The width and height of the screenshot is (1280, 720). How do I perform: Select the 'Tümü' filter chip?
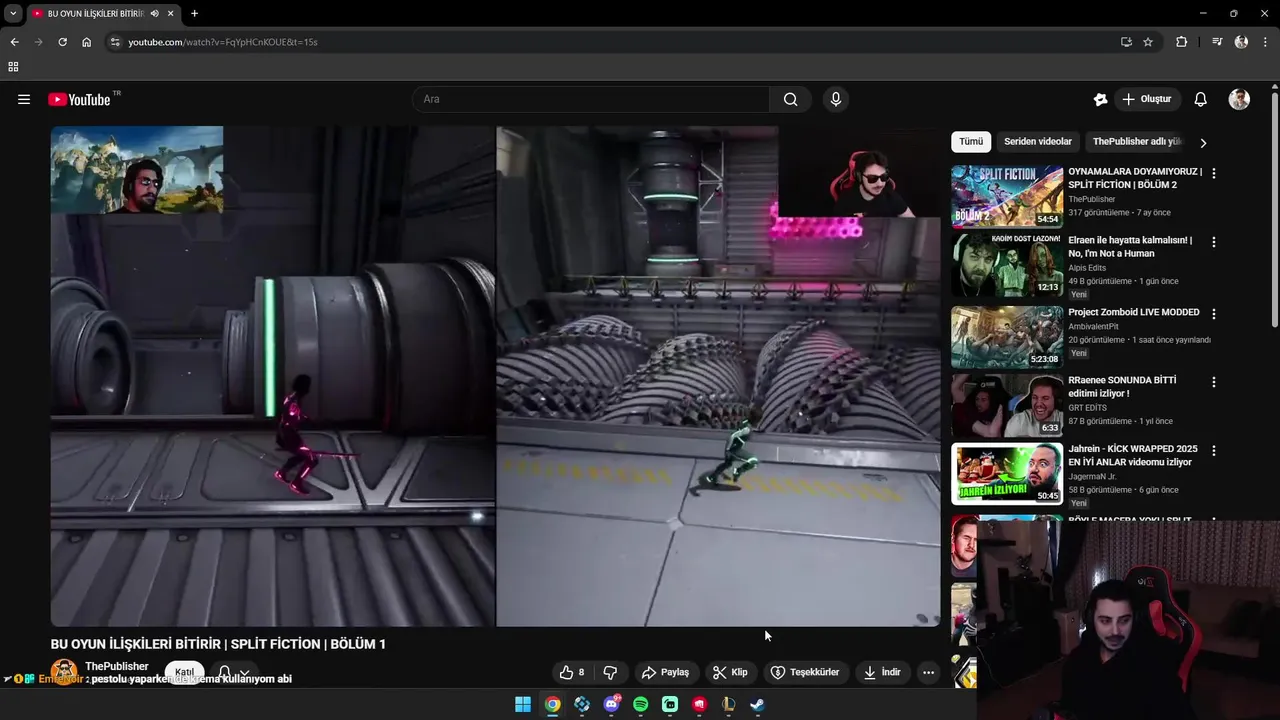[x=971, y=142]
